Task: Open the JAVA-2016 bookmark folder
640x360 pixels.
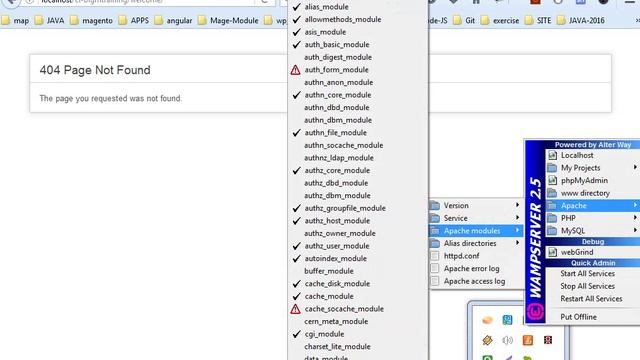Action: 581,20
